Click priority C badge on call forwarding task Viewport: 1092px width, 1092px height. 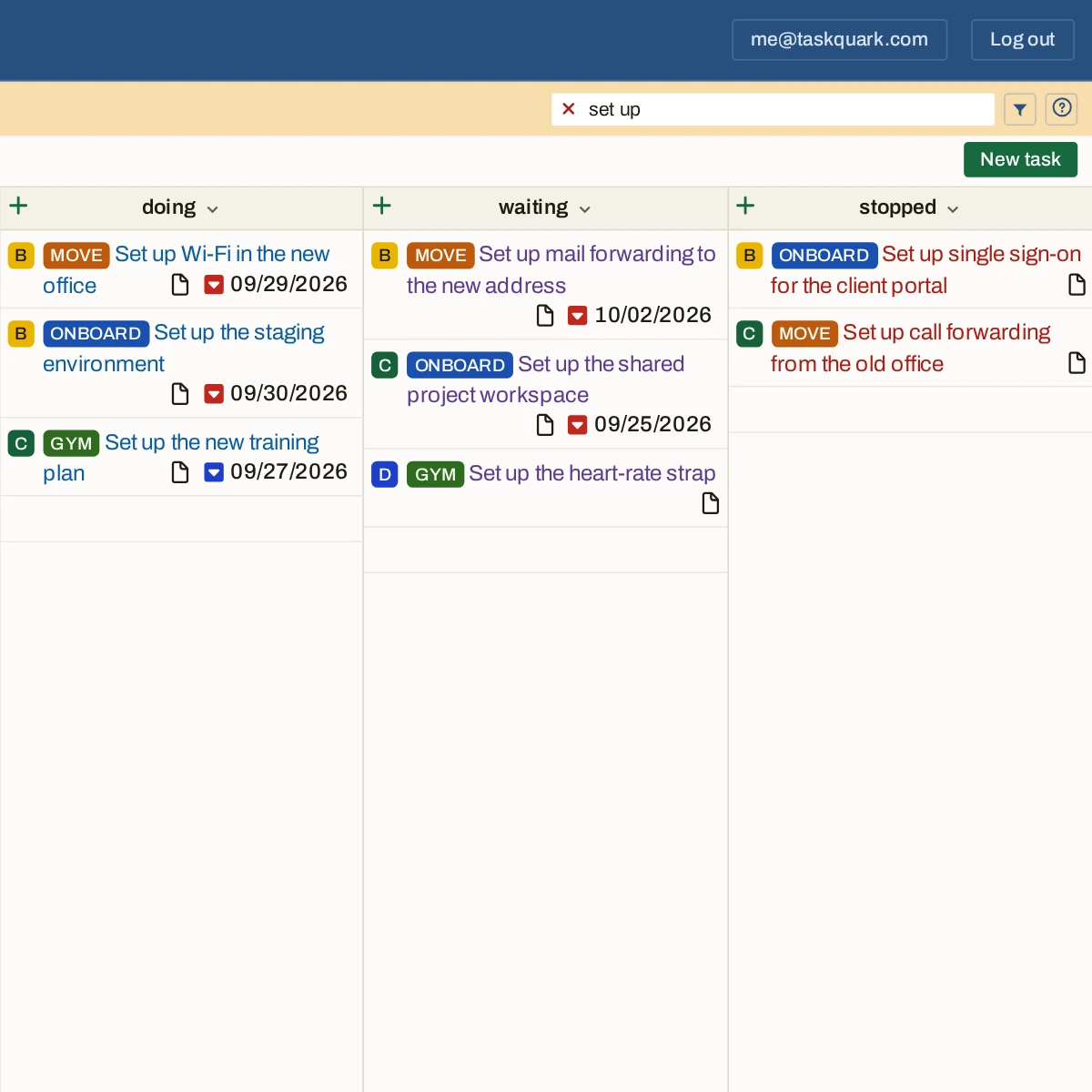[749, 334]
